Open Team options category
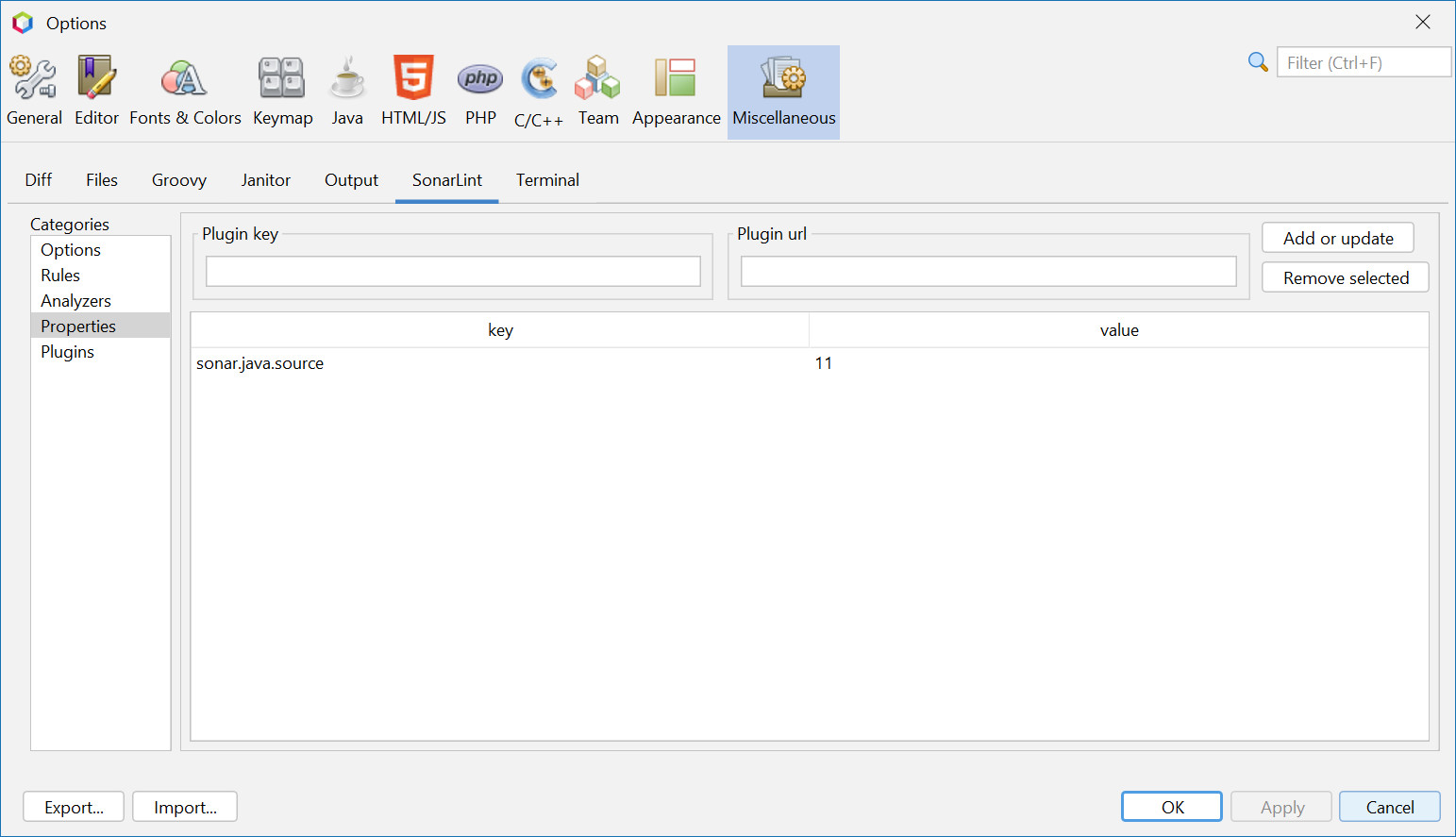Viewport: 1456px width, 837px height. [598, 92]
